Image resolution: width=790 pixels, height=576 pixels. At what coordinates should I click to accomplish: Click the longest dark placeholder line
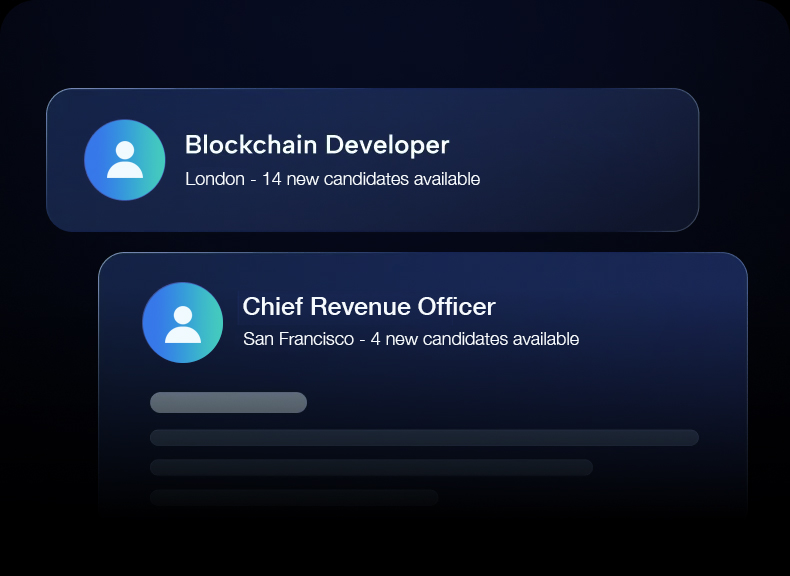coord(424,438)
